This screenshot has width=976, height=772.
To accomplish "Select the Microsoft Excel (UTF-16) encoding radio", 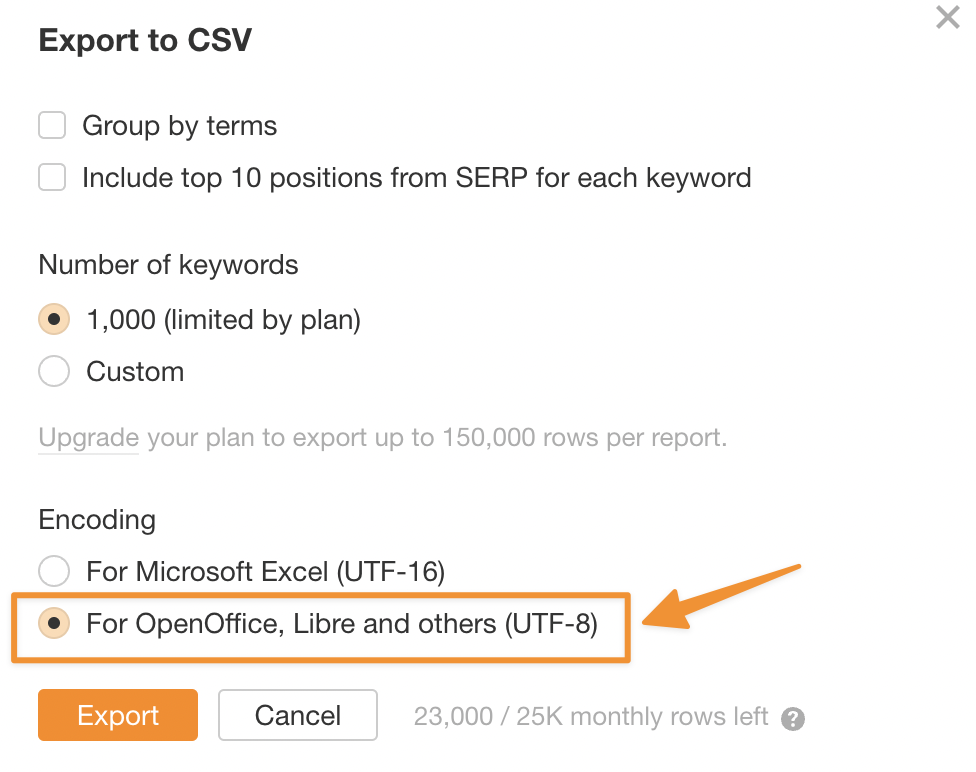I will point(54,571).
